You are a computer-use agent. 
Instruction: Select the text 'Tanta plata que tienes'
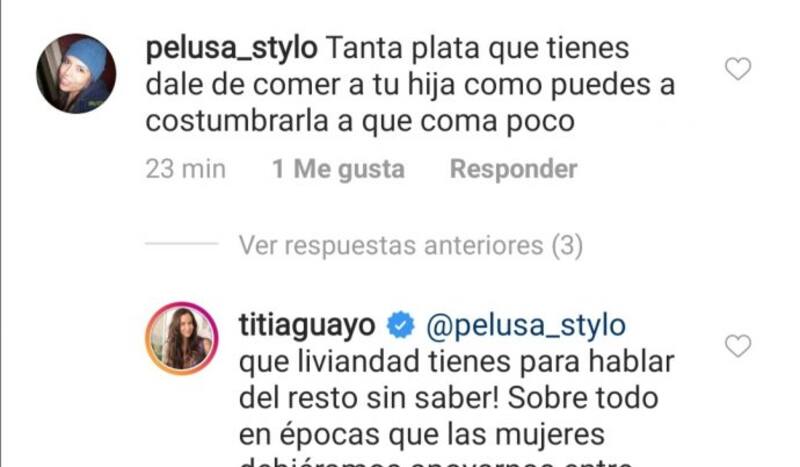tap(478, 48)
